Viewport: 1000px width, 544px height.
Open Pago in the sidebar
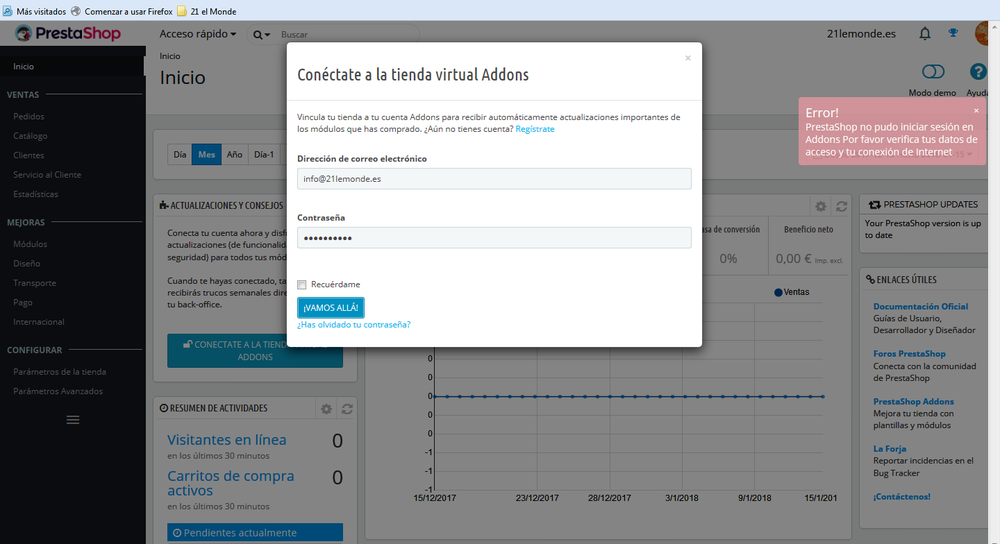pos(23,302)
